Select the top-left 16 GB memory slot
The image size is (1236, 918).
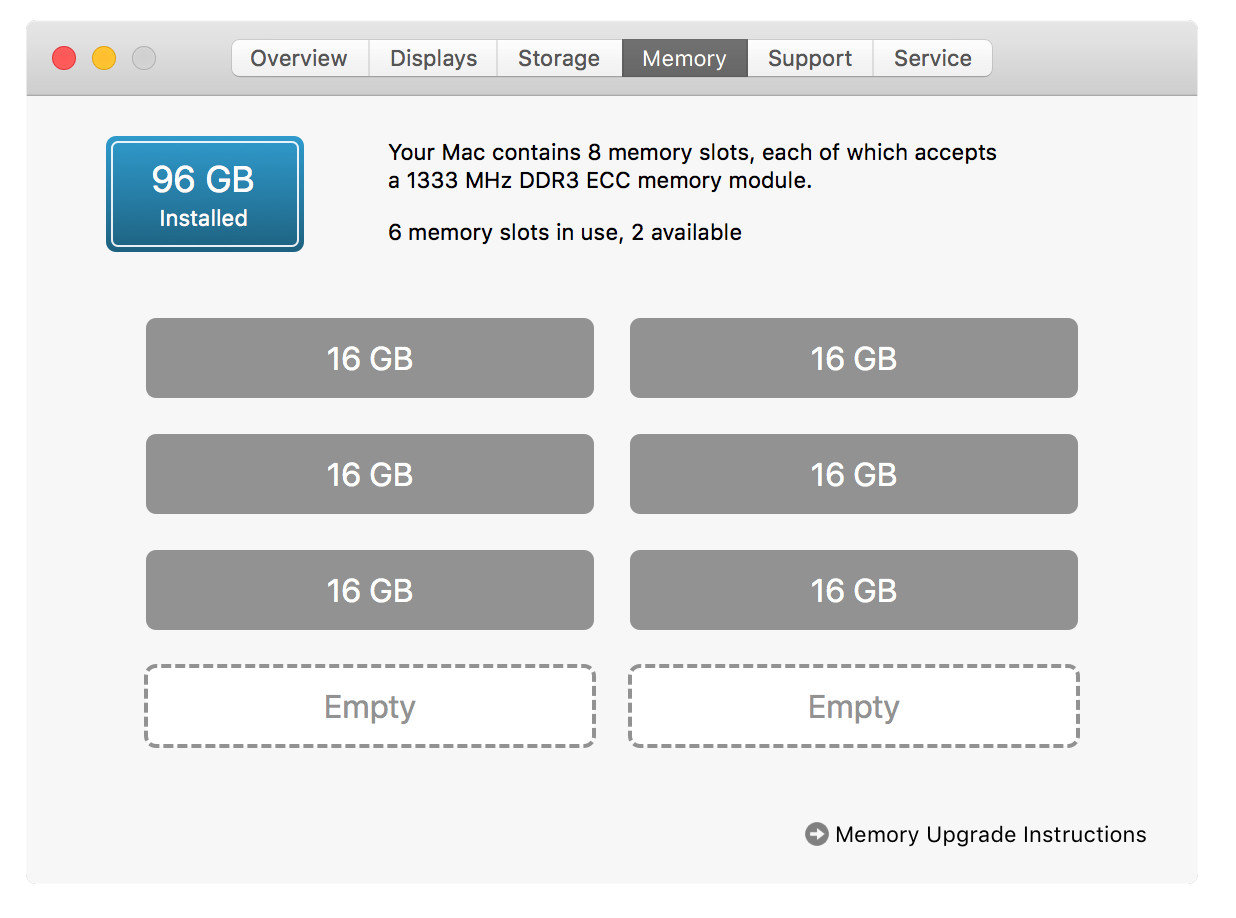[370, 358]
